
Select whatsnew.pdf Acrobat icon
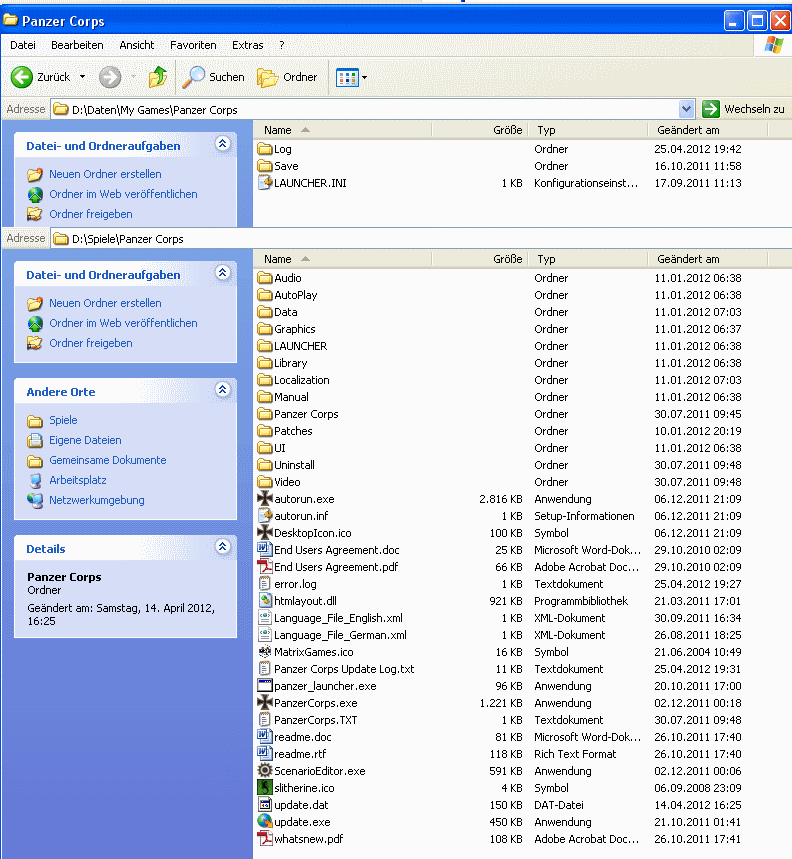click(x=265, y=839)
